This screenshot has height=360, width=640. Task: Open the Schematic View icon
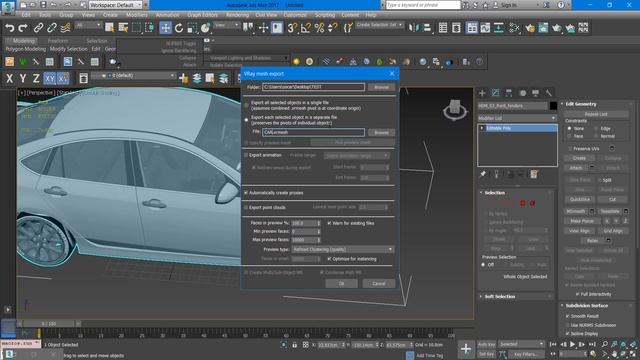point(499,28)
